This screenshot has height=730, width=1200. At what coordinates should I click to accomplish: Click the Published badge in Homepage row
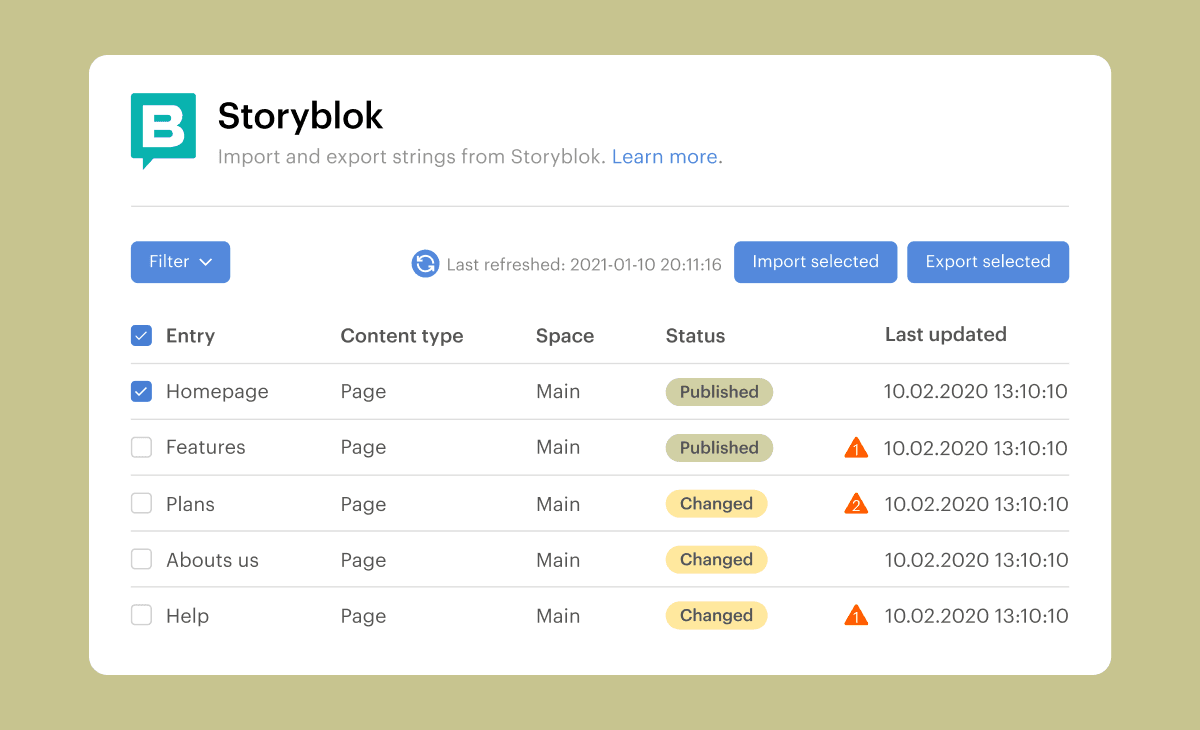point(719,392)
